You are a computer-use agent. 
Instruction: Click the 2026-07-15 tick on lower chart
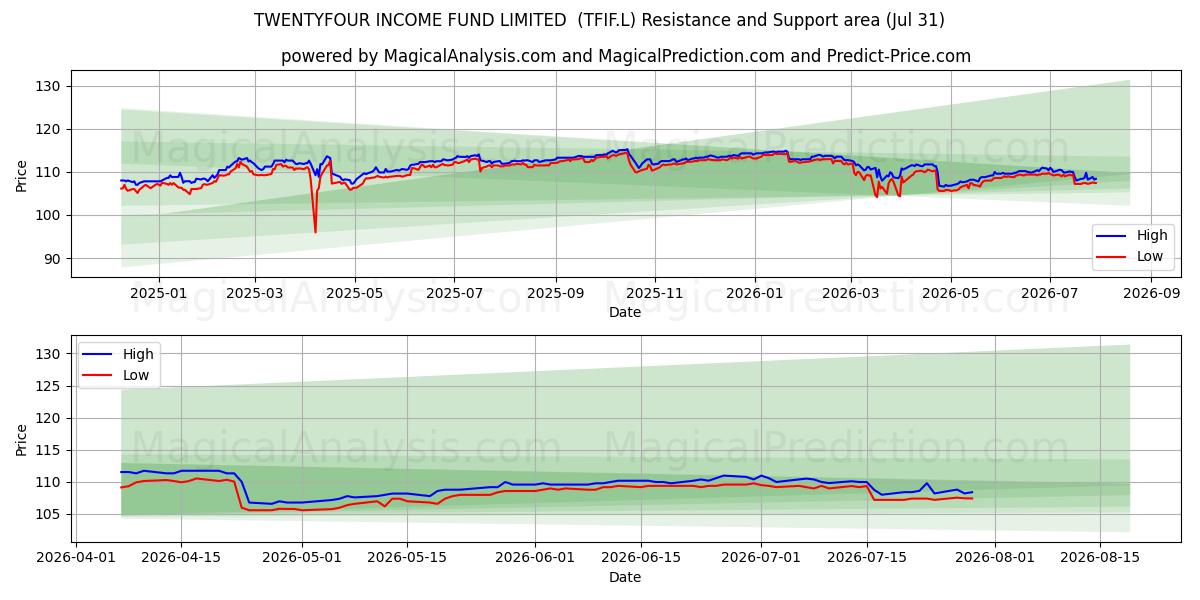point(866,559)
